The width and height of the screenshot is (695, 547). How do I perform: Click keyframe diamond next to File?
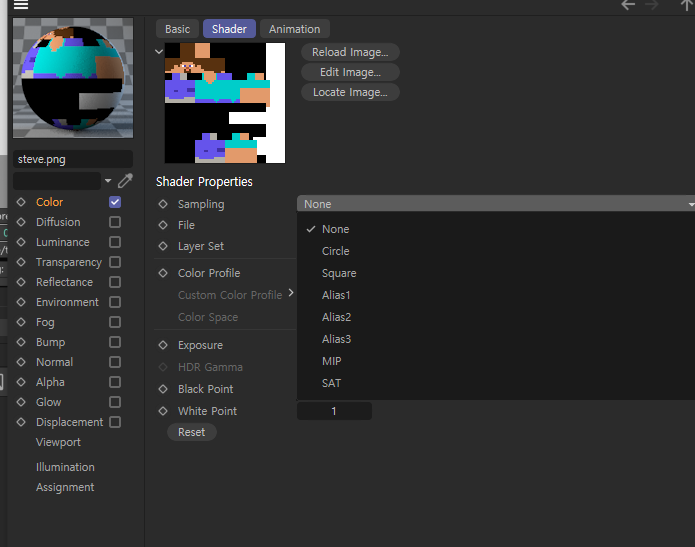[x=163, y=225]
